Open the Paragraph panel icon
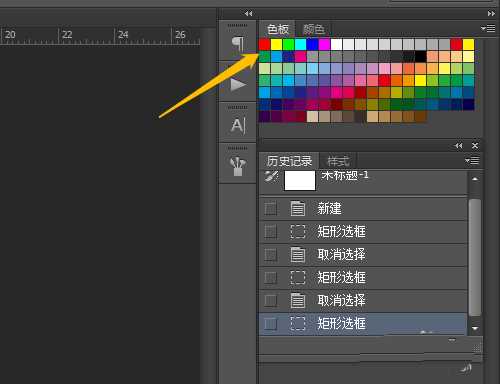The height and width of the screenshot is (384, 500). click(238, 43)
